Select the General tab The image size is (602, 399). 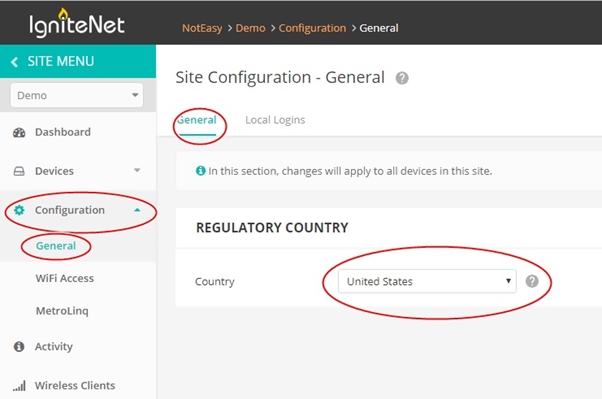(197, 120)
